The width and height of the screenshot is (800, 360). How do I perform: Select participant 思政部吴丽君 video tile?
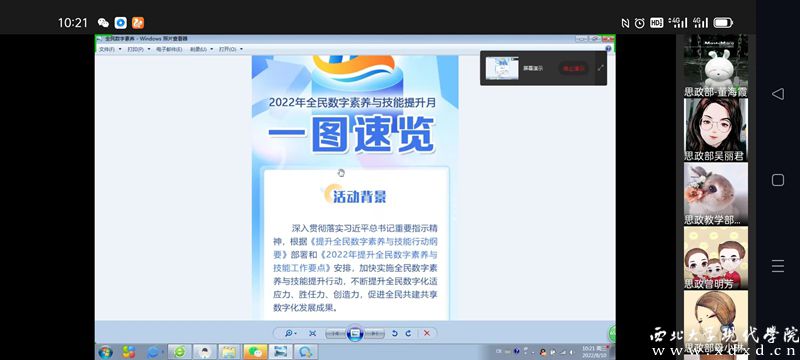click(716, 130)
